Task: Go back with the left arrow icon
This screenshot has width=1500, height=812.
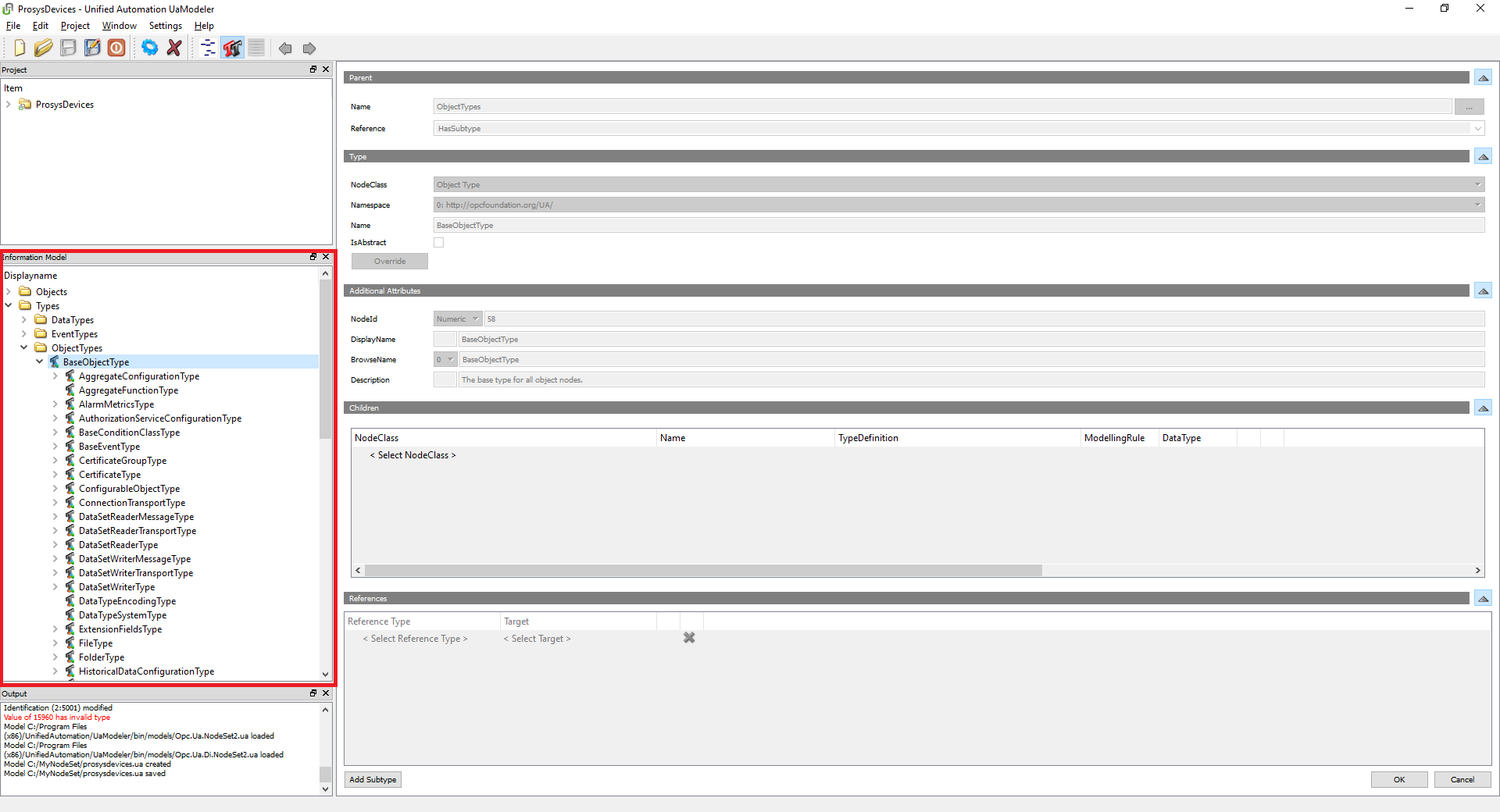Action: [x=285, y=48]
